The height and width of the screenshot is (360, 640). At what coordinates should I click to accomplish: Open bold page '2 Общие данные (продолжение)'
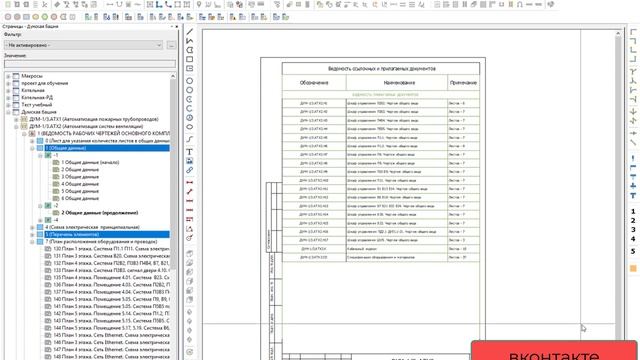pyautogui.click(x=100, y=213)
